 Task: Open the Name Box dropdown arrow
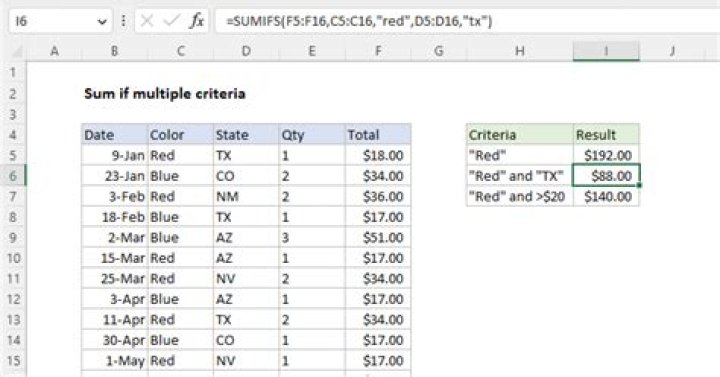102,22
